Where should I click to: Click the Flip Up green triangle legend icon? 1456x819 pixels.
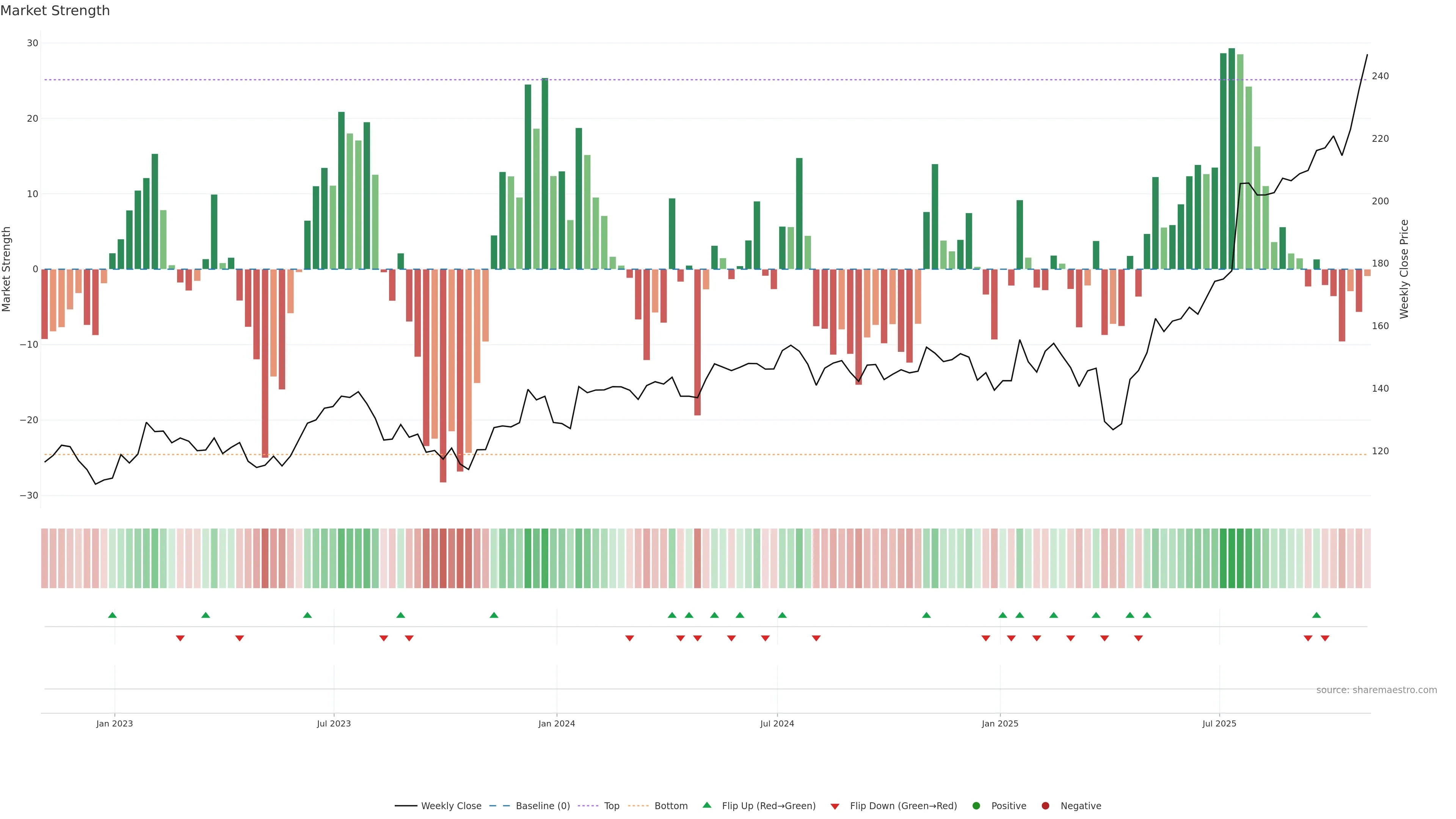[x=706, y=805]
